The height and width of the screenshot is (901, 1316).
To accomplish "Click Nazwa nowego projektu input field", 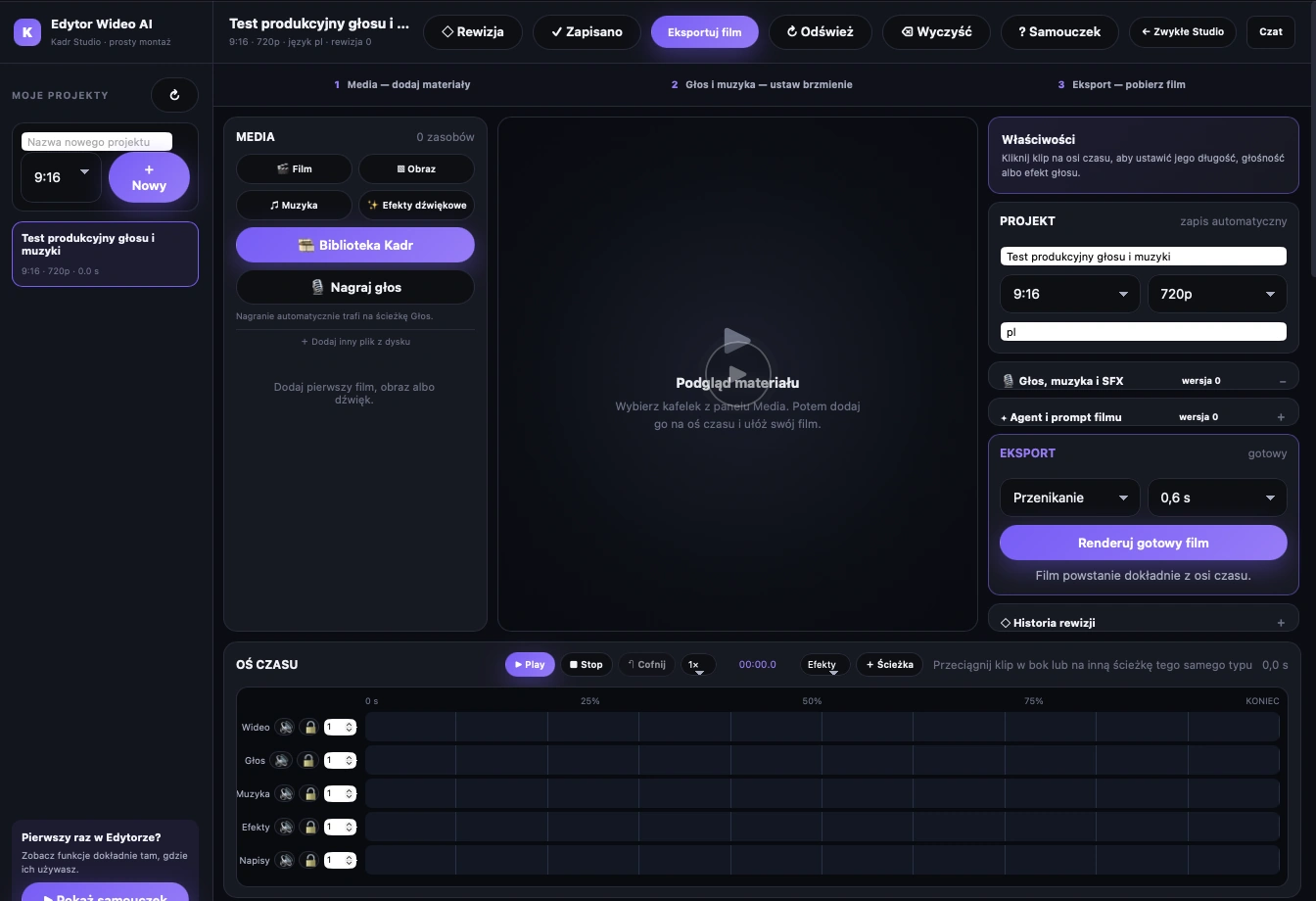I will coord(97,142).
